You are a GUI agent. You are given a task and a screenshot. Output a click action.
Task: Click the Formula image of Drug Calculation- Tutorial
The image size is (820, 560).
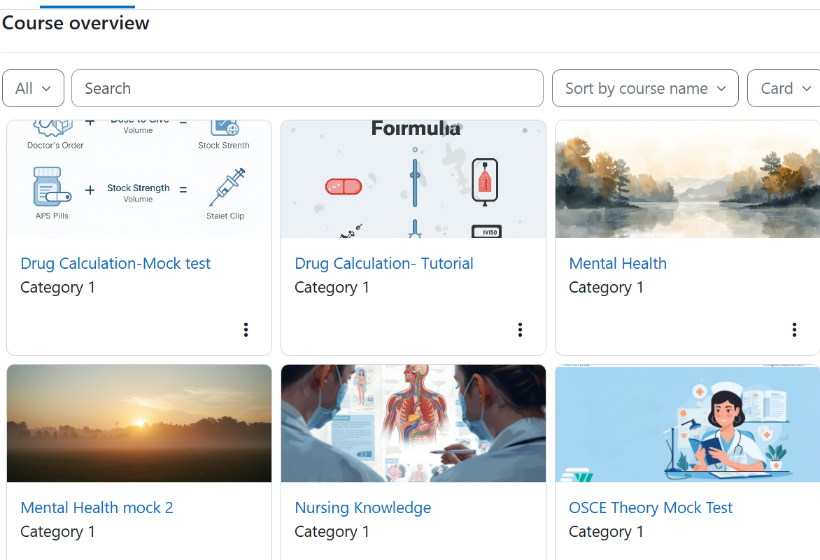[413, 179]
